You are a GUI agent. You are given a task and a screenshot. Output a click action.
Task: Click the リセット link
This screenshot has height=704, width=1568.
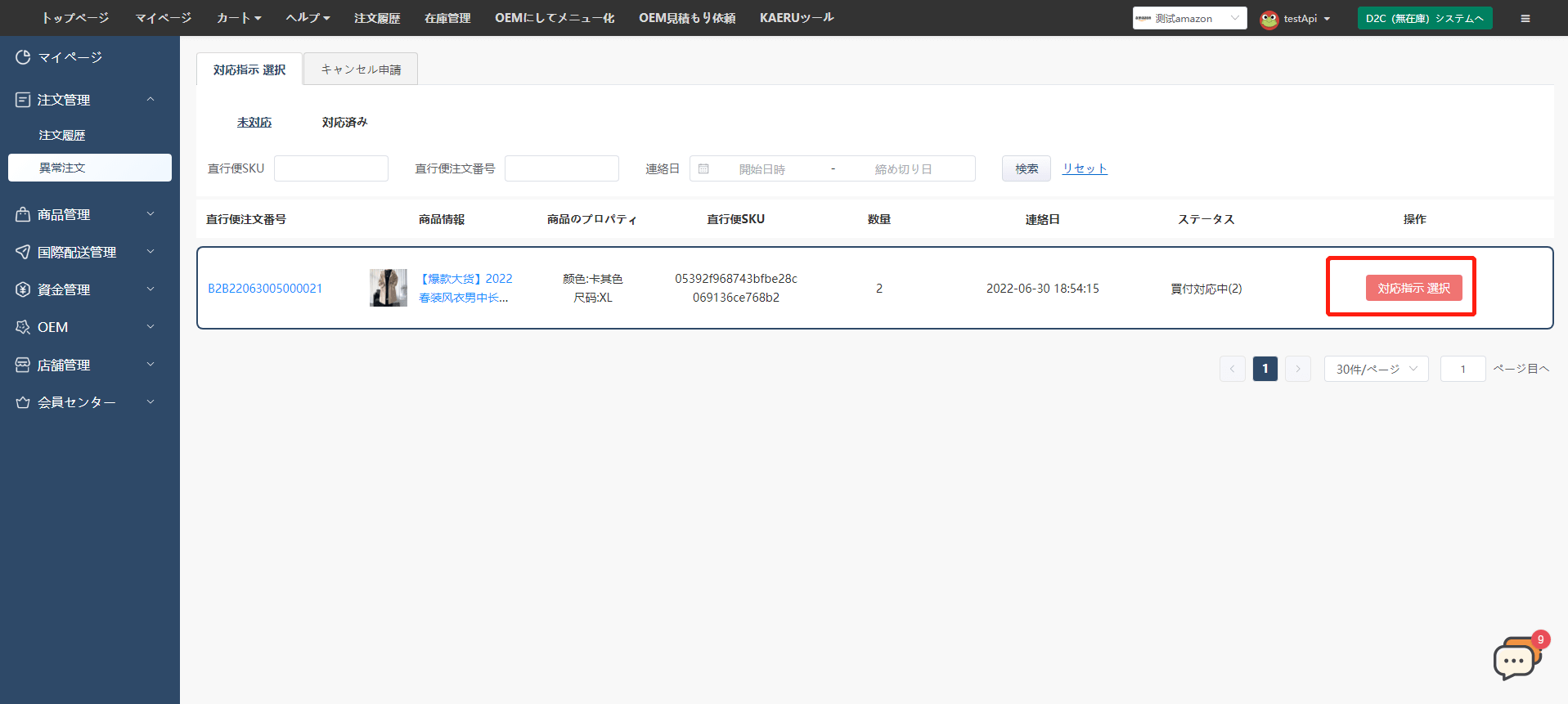point(1085,168)
